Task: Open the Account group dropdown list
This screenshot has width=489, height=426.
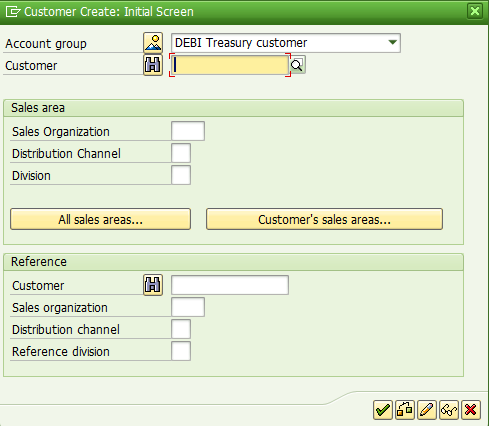Action: [393, 43]
